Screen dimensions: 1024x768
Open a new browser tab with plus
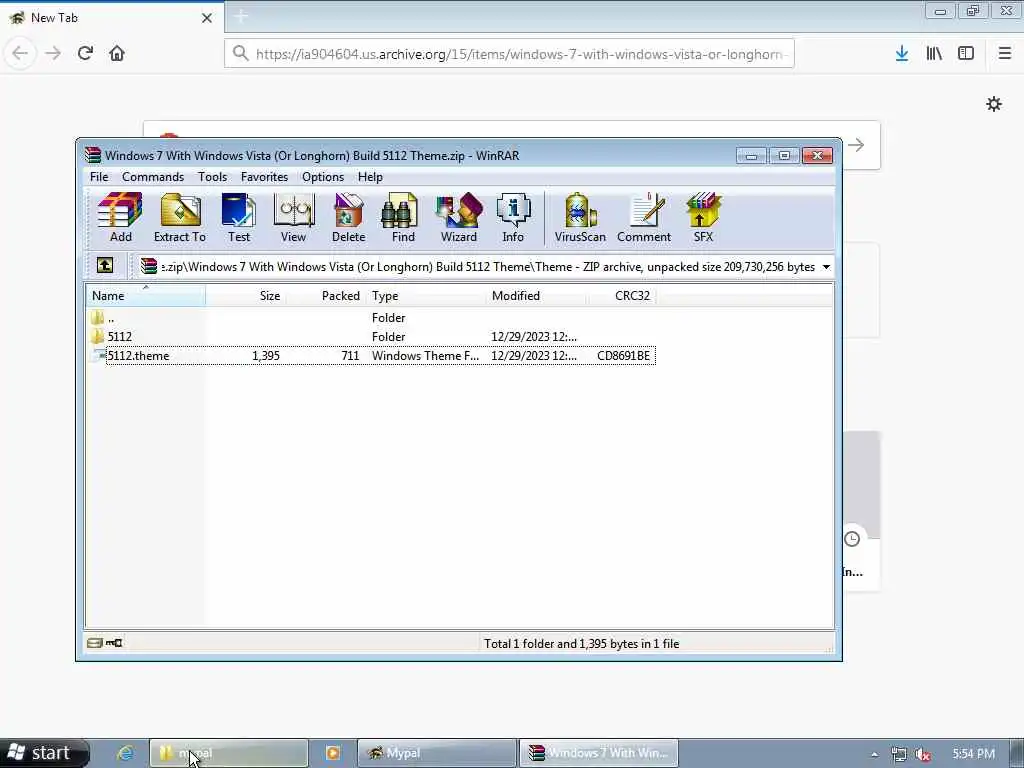tap(240, 16)
